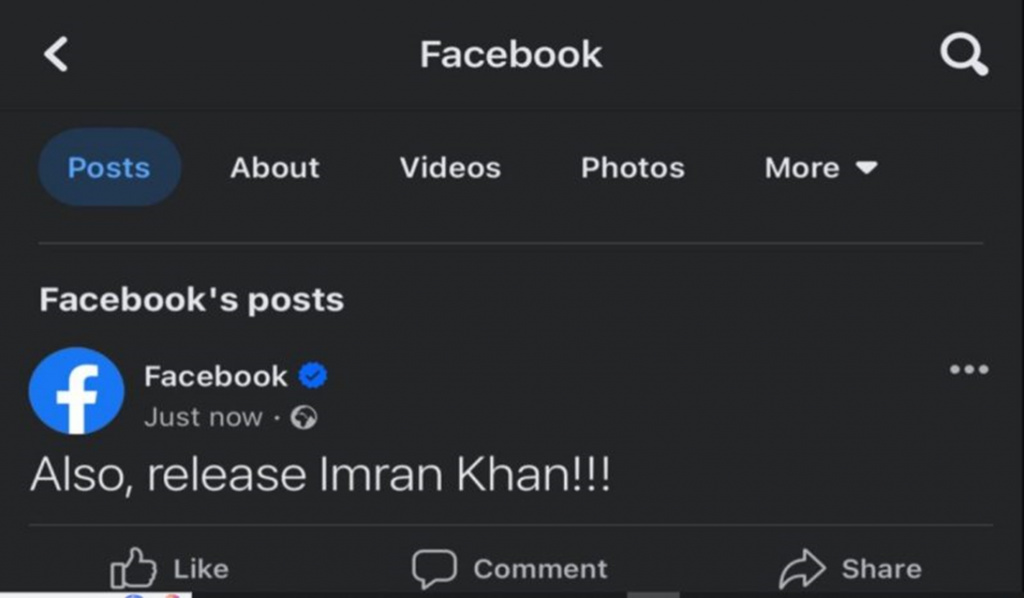Click the Just now timestamp
The width and height of the screenshot is (1024, 598).
tap(203, 417)
